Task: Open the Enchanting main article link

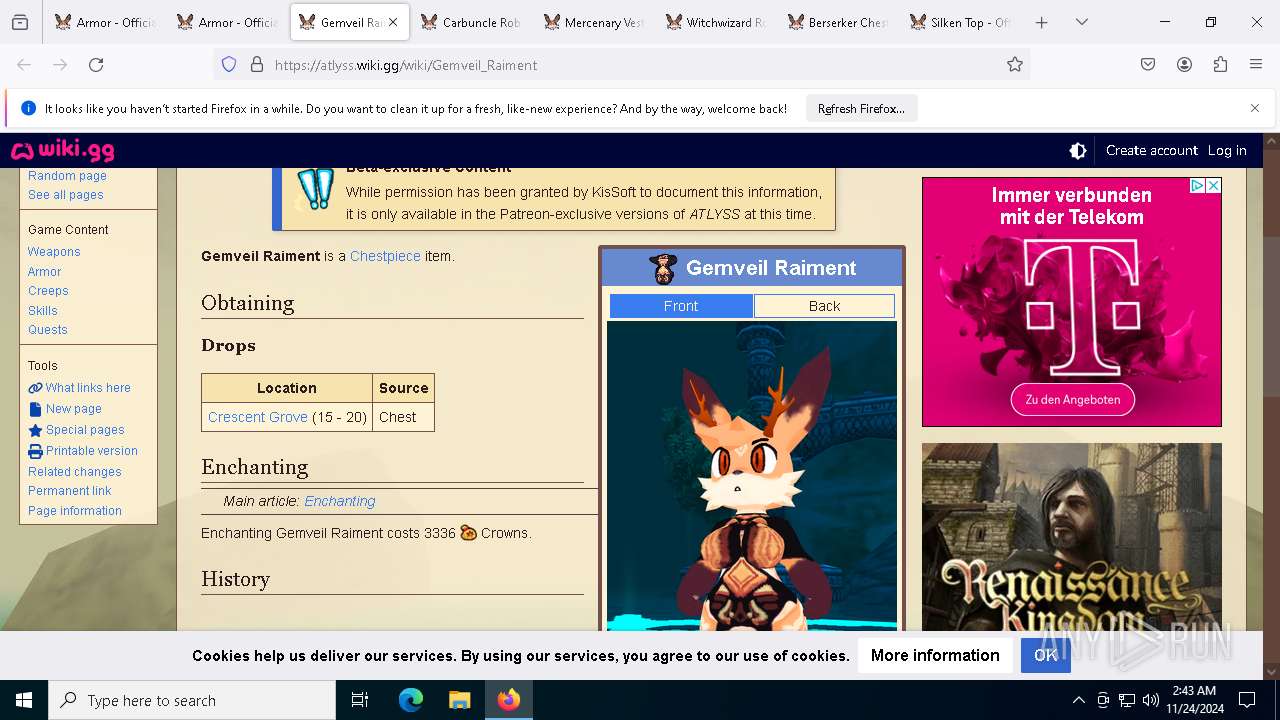Action: click(340, 501)
